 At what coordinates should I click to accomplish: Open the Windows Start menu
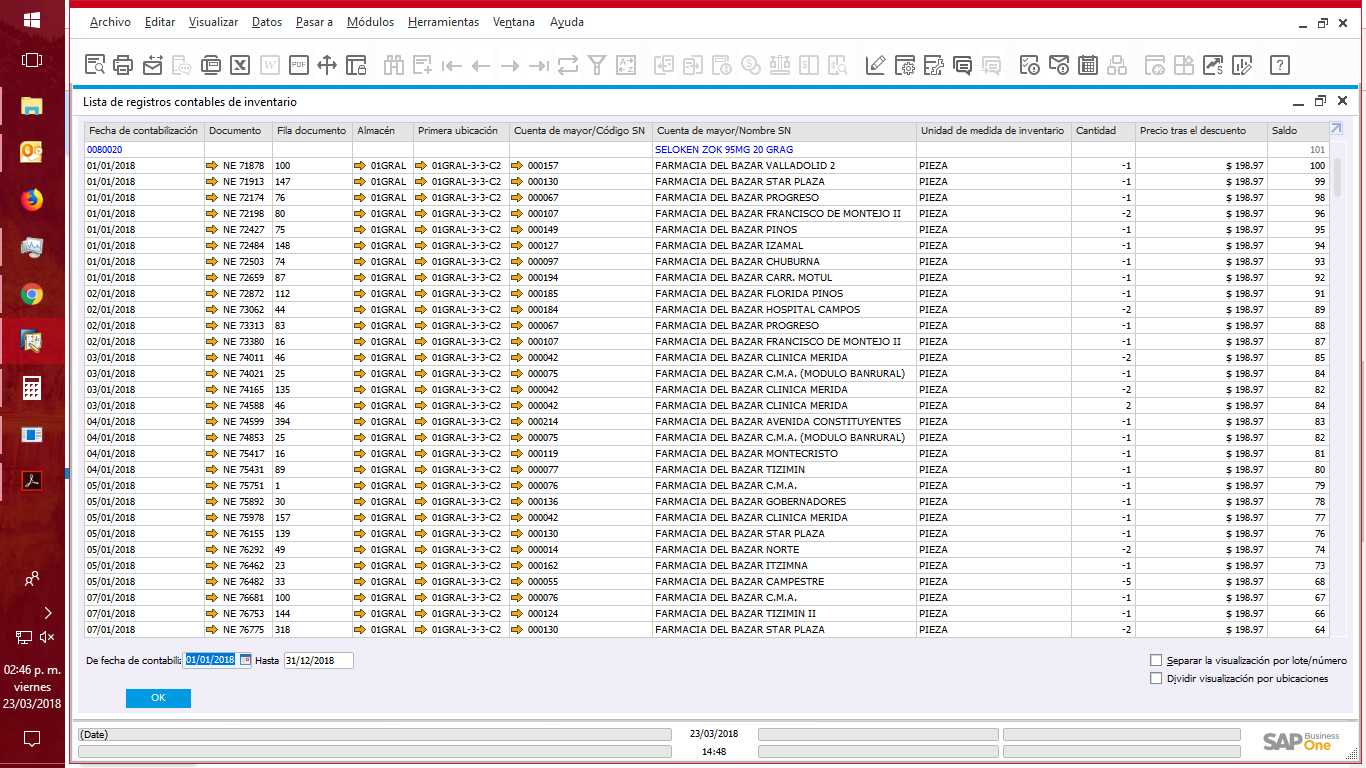(x=32, y=20)
